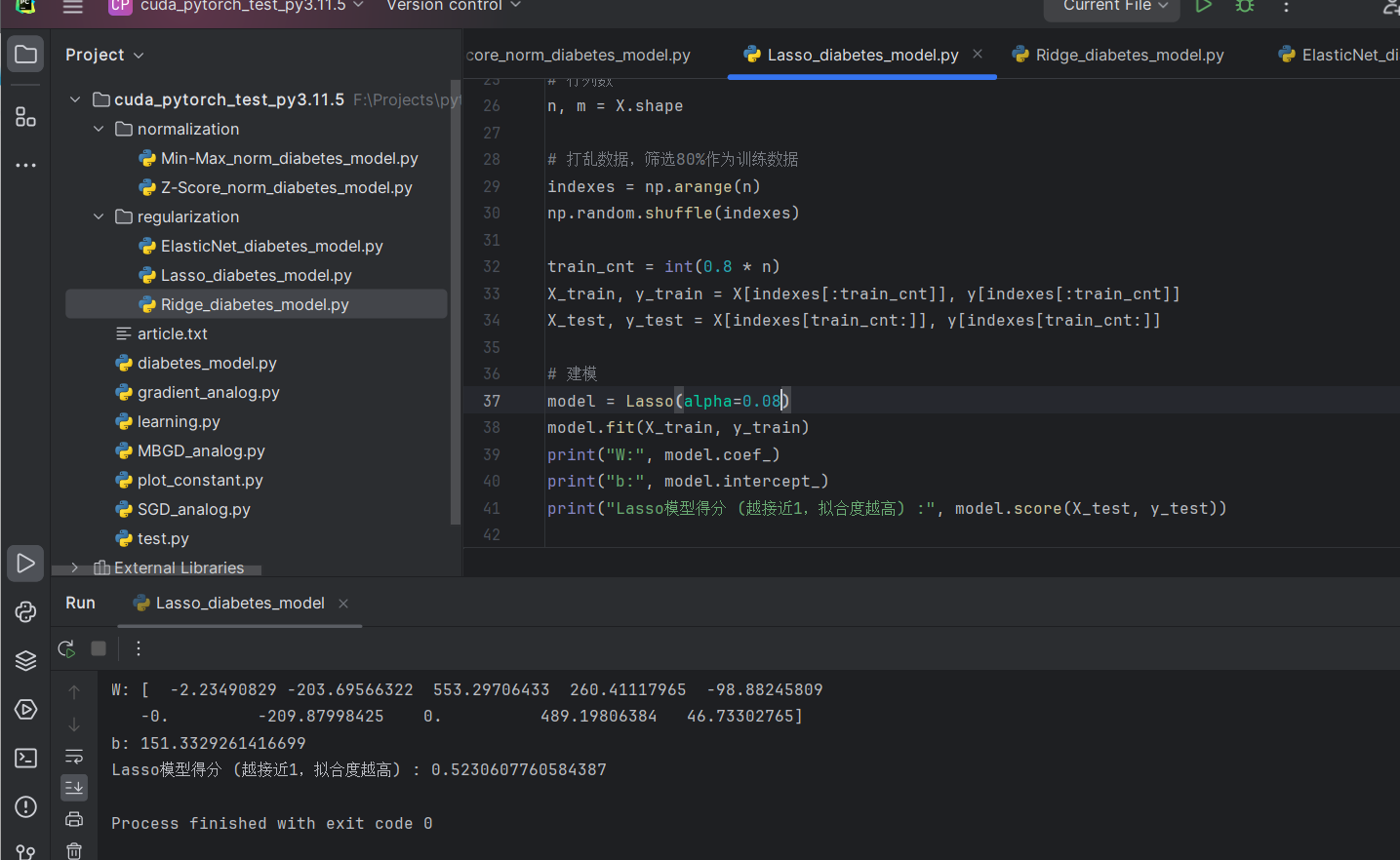1400x860 pixels.
Task: Open the toolbar more actions menu
Action: click(x=1287, y=6)
